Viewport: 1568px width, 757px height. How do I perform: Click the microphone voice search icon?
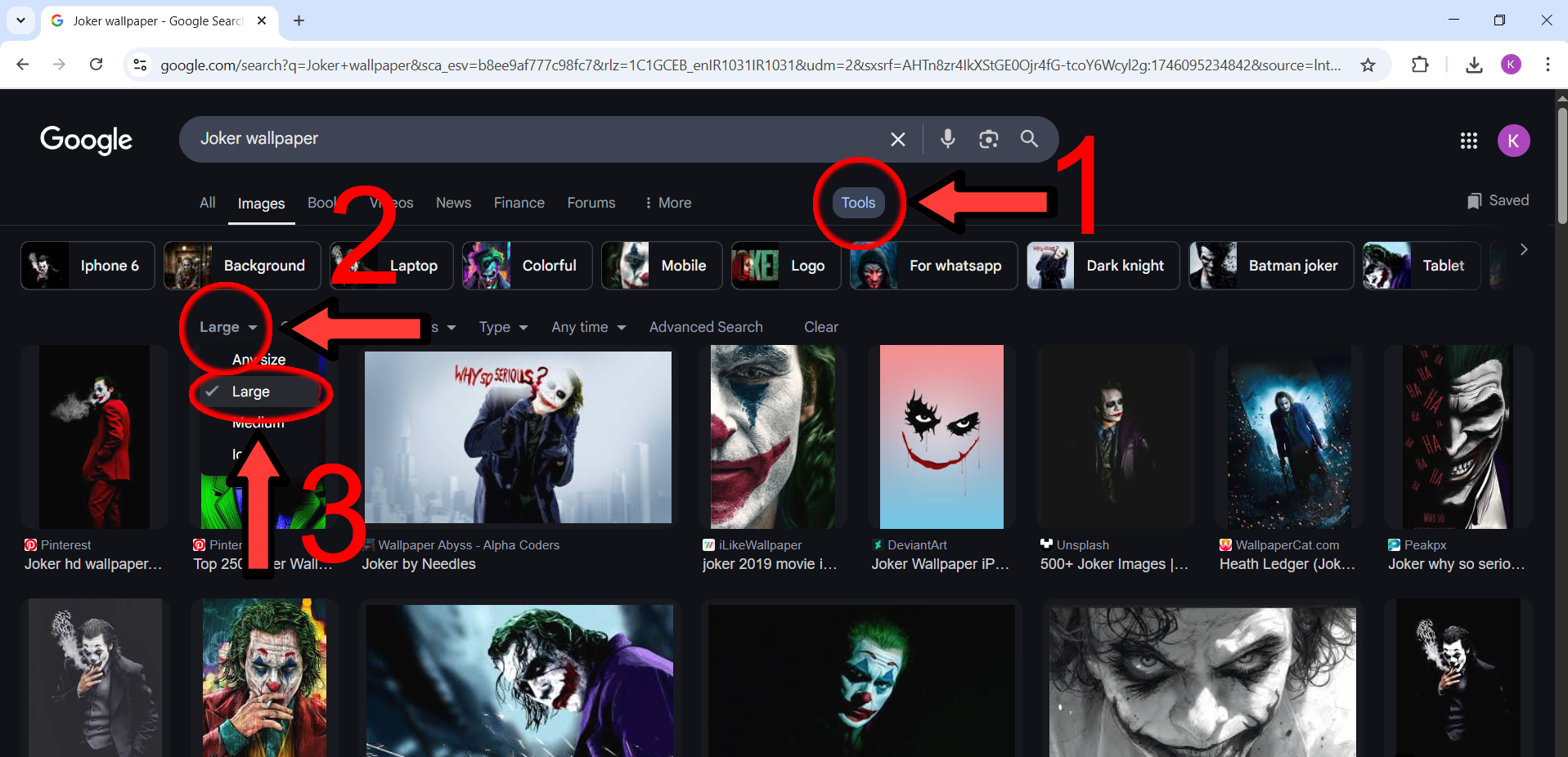947,139
